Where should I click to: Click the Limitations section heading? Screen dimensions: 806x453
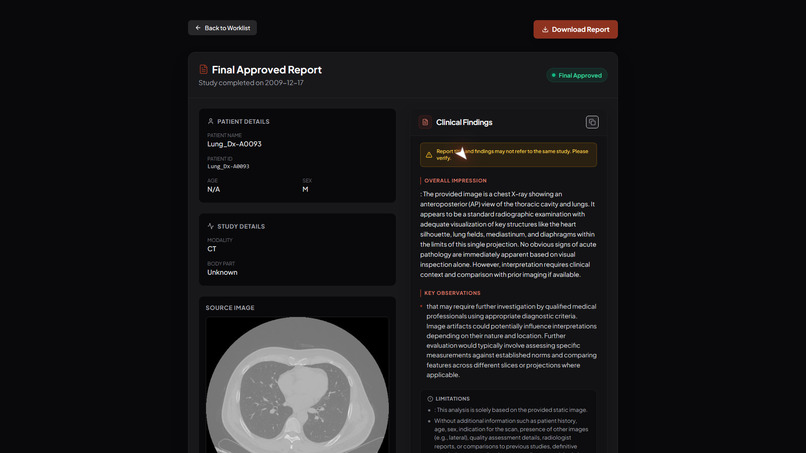(x=452, y=398)
